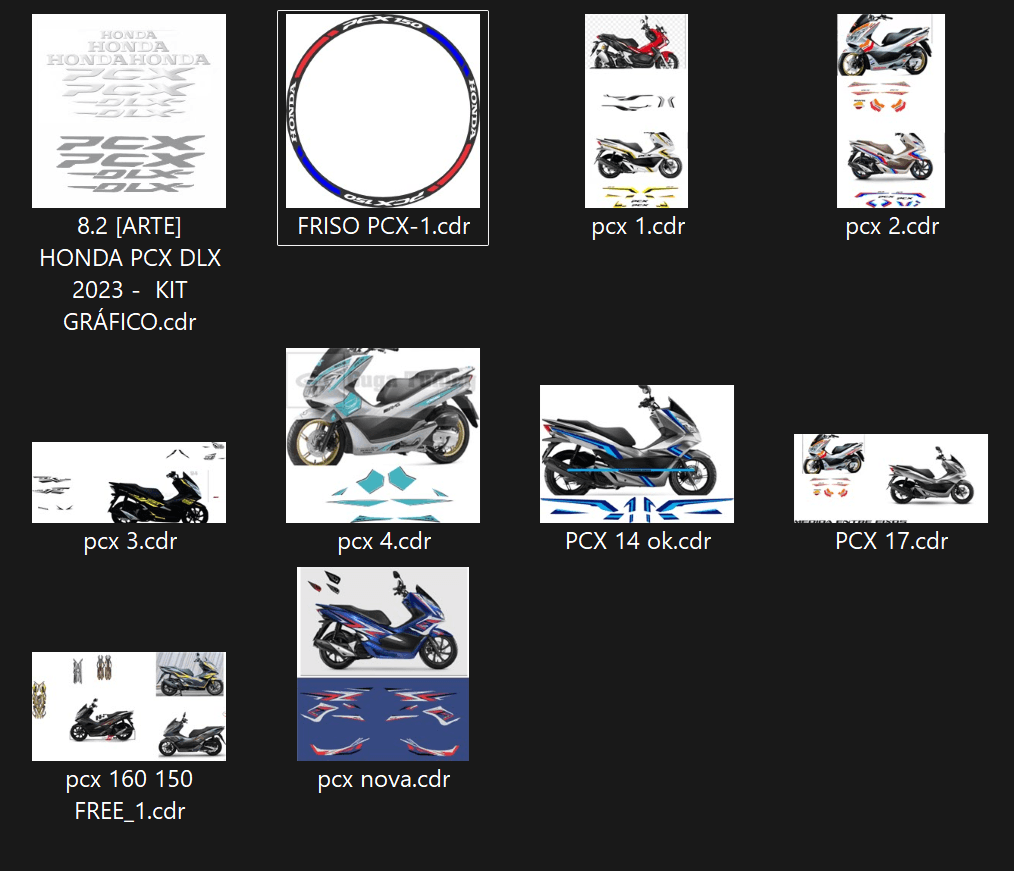Select the pcx nova.cdr blue scooter thumbnail
The image size is (1014, 871).
click(x=383, y=664)
